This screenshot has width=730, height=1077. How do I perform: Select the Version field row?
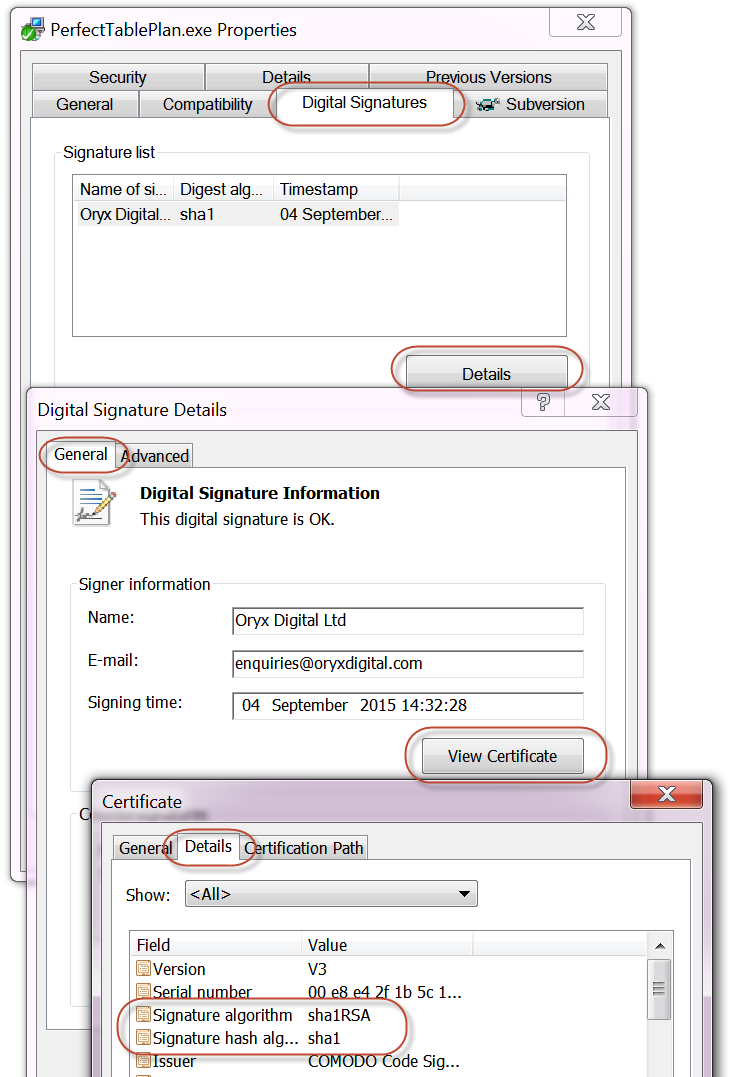pyautogui.click(x=388, y=969)
